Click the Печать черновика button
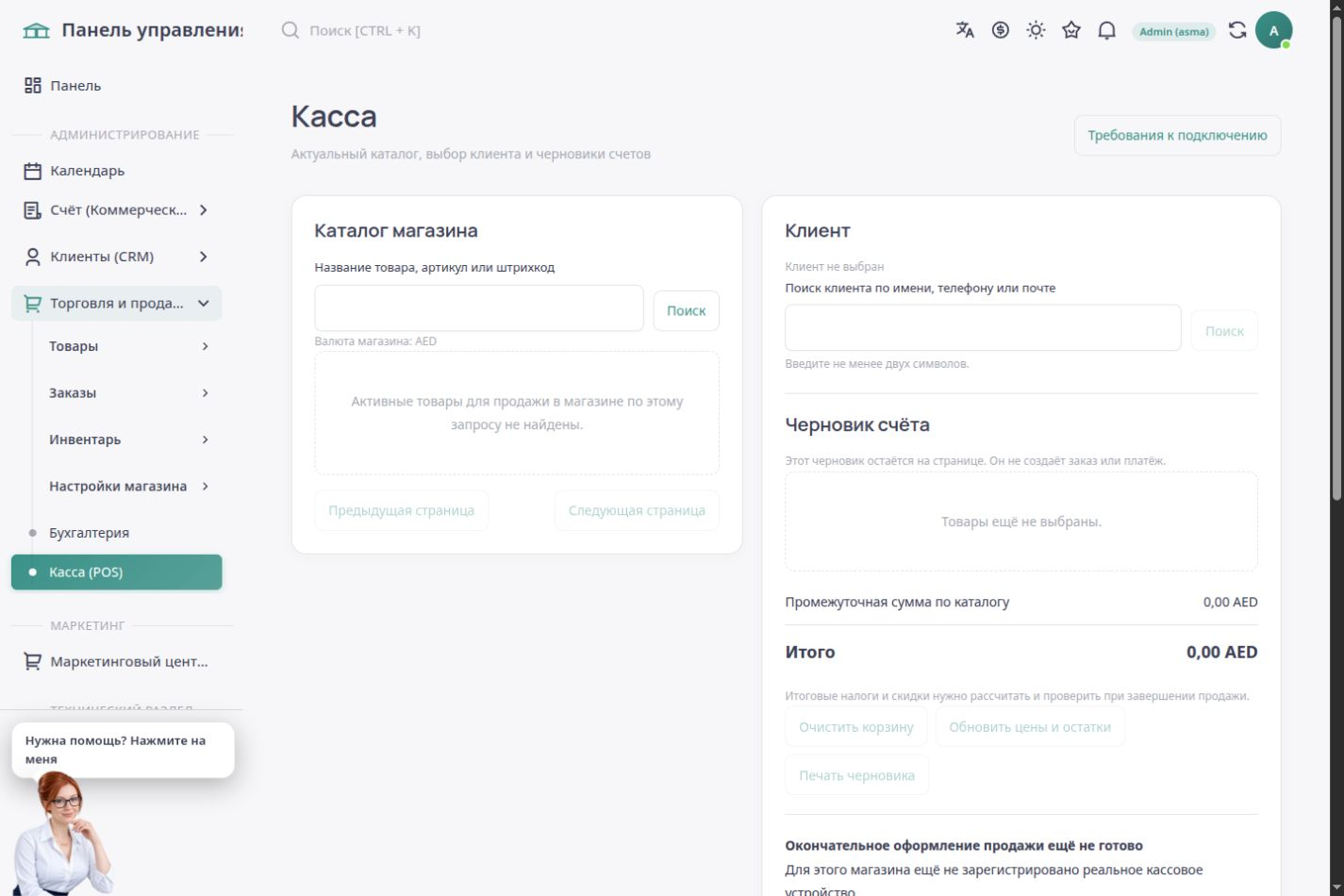This screenshot has width=1344, height=896. pyautogui.click(x=856, y=775)
